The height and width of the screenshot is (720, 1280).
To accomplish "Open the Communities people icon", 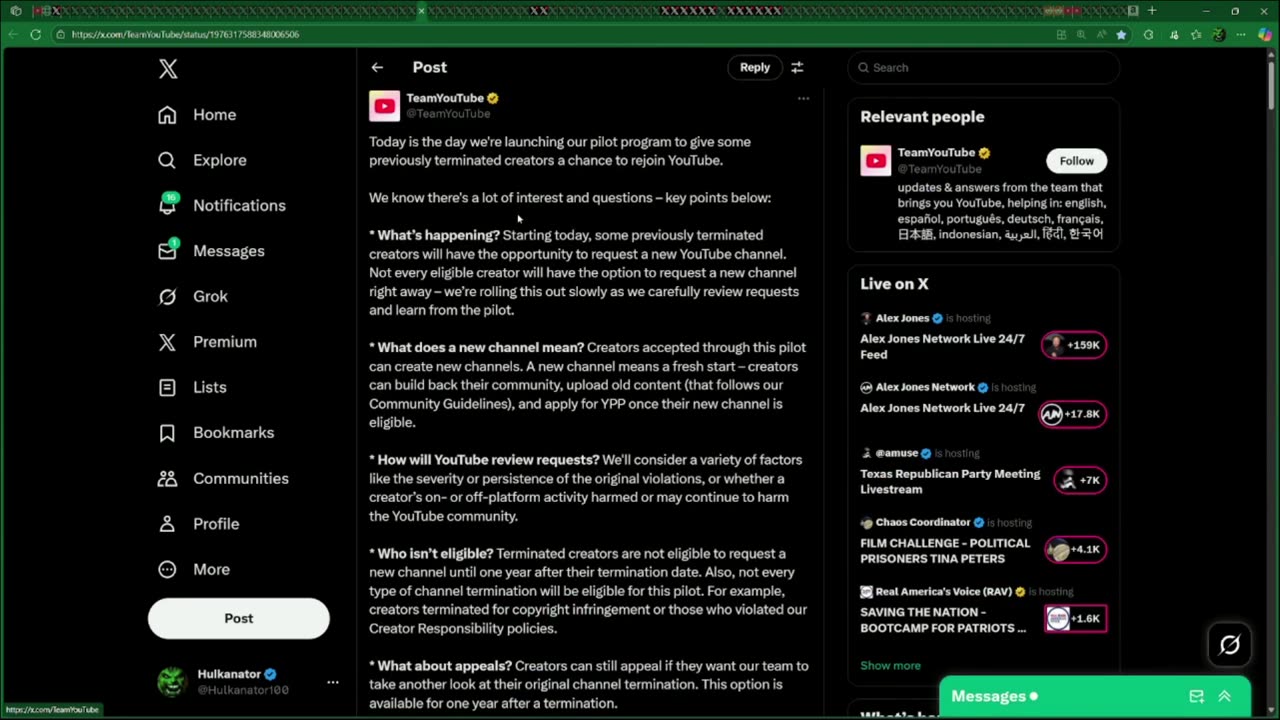I will (x=167, y=478).
